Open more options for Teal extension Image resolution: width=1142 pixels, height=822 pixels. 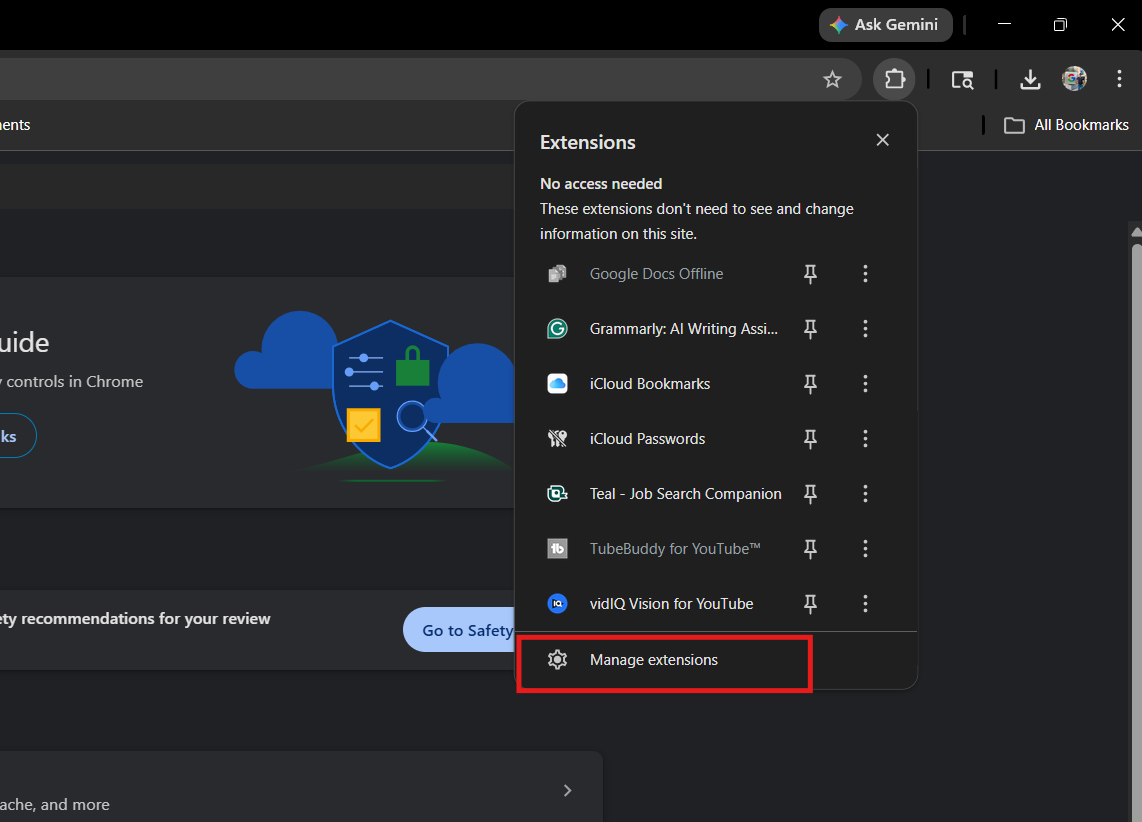[865, 494]
